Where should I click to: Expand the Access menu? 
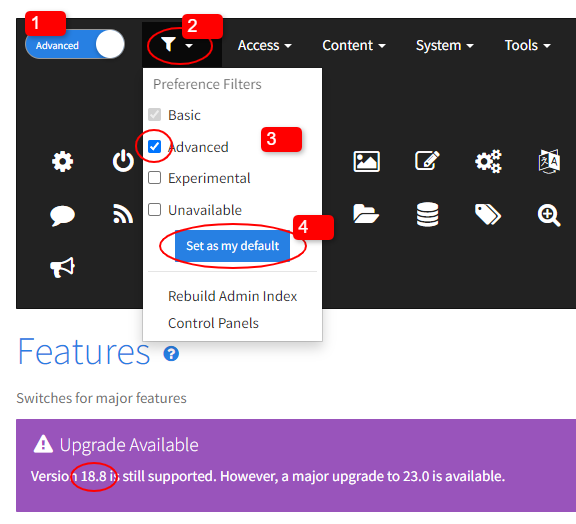tap(264, 45)
